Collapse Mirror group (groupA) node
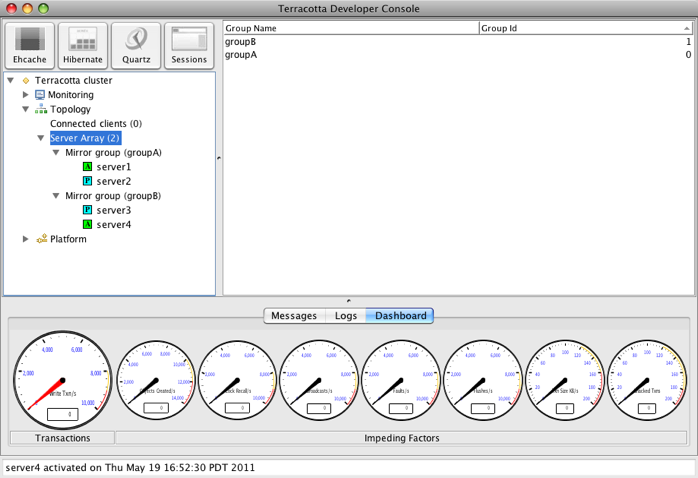This screenshot has height=478, width=698. pyautogui.click(x=56, y=153)
